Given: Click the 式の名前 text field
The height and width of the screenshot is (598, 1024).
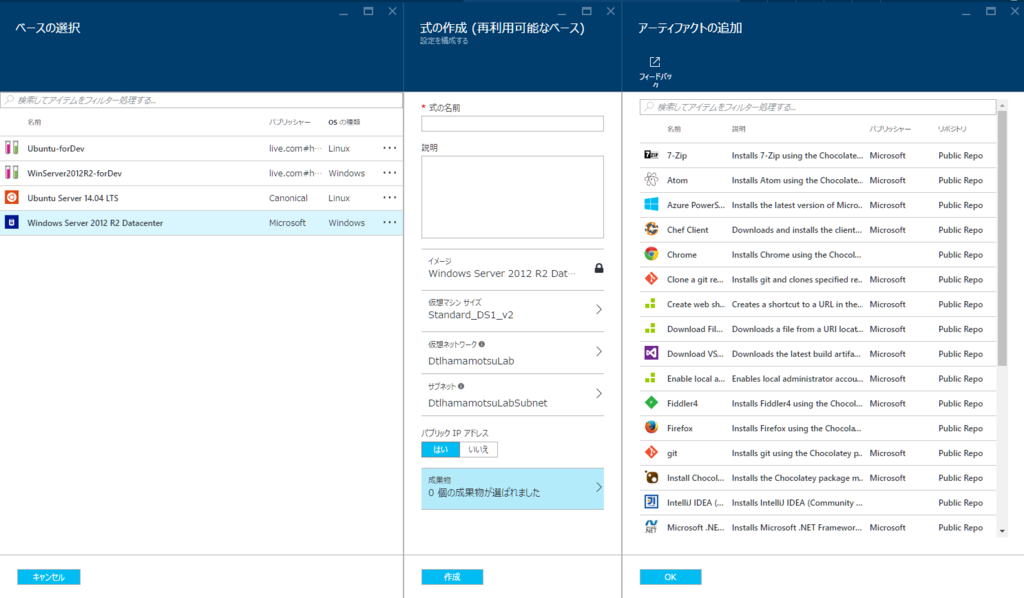Looking at the screenshot, I should (513, 123).
